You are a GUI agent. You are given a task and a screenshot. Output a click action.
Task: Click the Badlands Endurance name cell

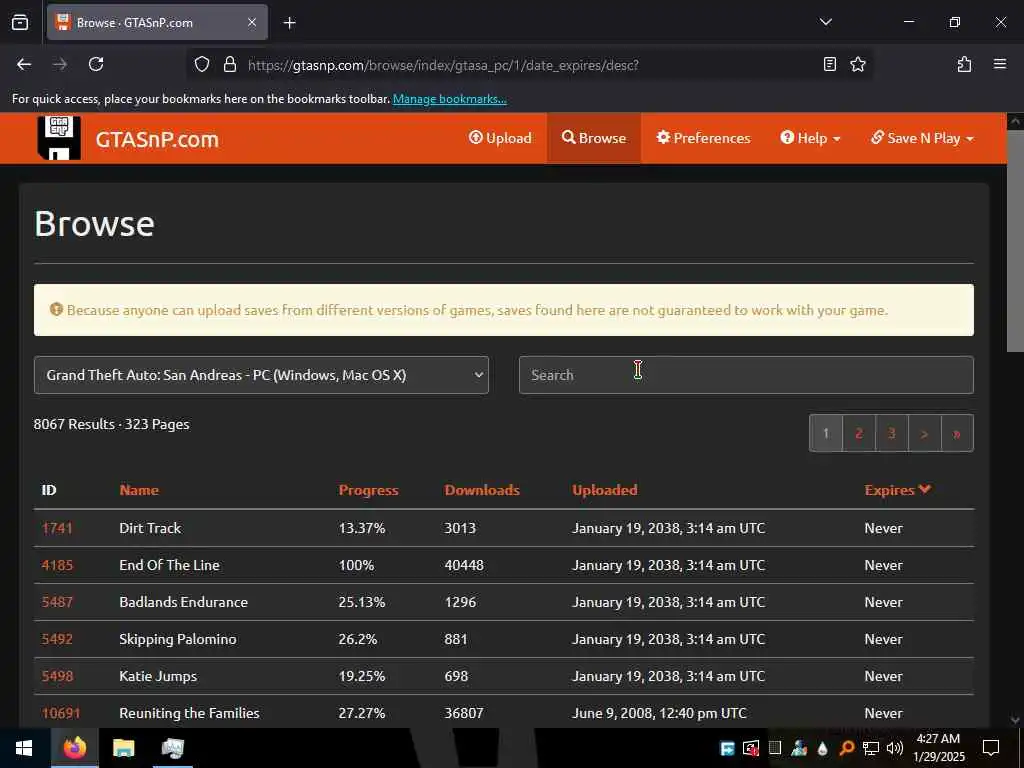(184, 602)
